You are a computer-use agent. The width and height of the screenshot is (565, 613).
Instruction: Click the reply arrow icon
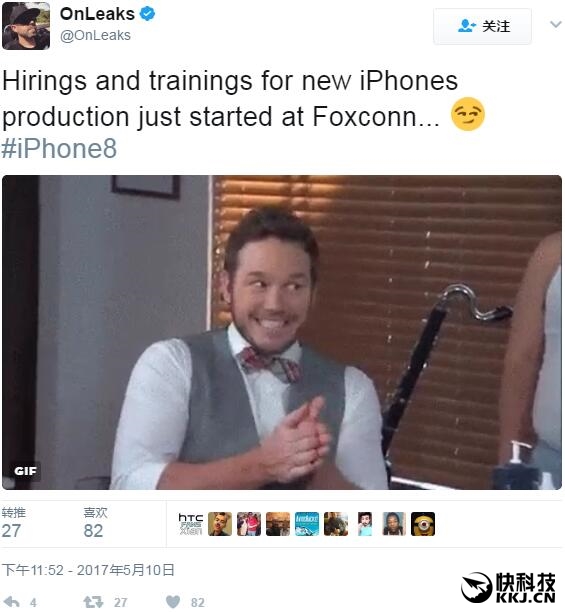(11, 602)
